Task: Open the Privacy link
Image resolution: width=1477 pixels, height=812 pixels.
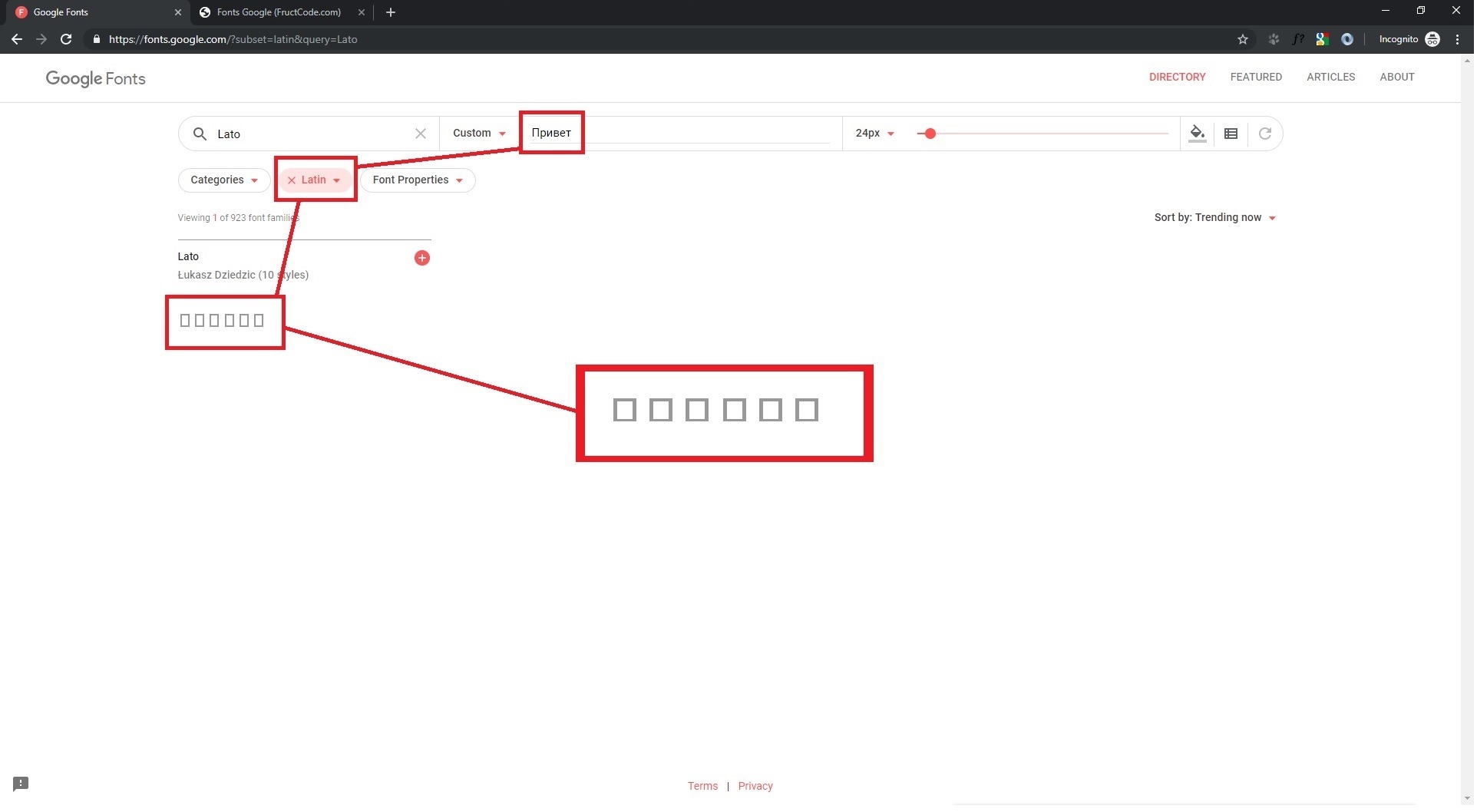Action: point(757,787)
